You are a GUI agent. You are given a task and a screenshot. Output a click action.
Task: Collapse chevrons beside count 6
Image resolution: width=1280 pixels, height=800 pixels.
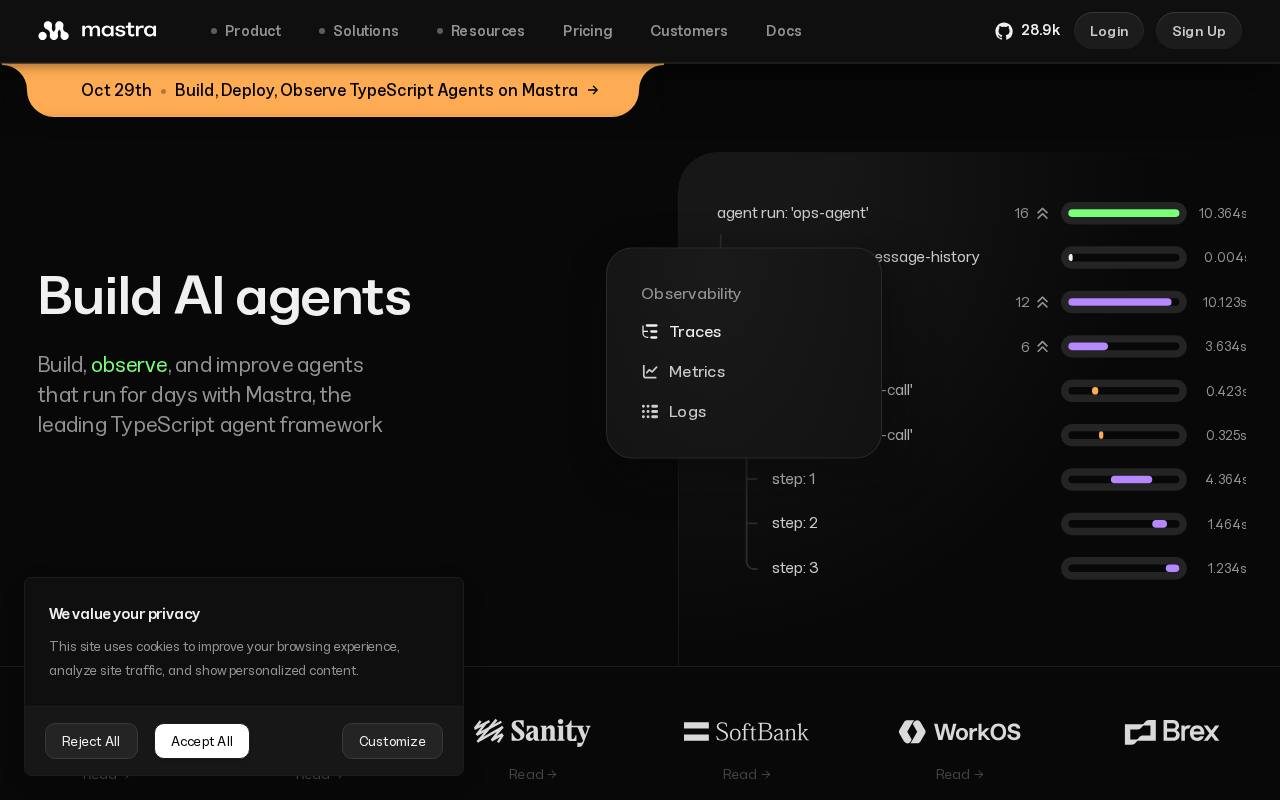[1042, 346]
